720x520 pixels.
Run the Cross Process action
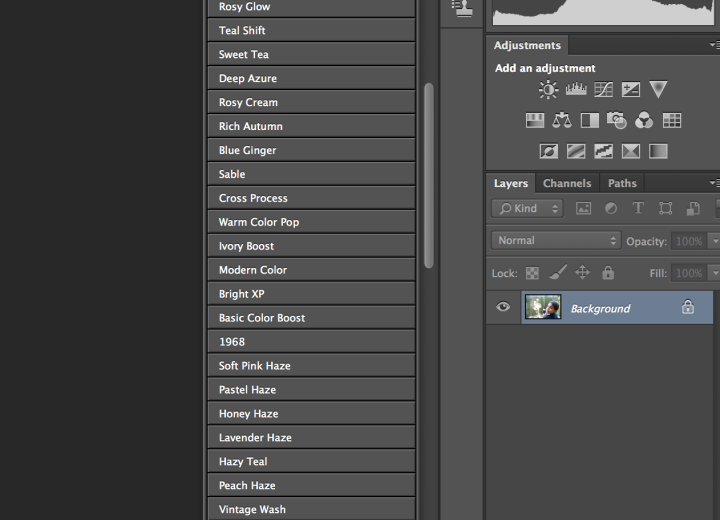(311, 198)
